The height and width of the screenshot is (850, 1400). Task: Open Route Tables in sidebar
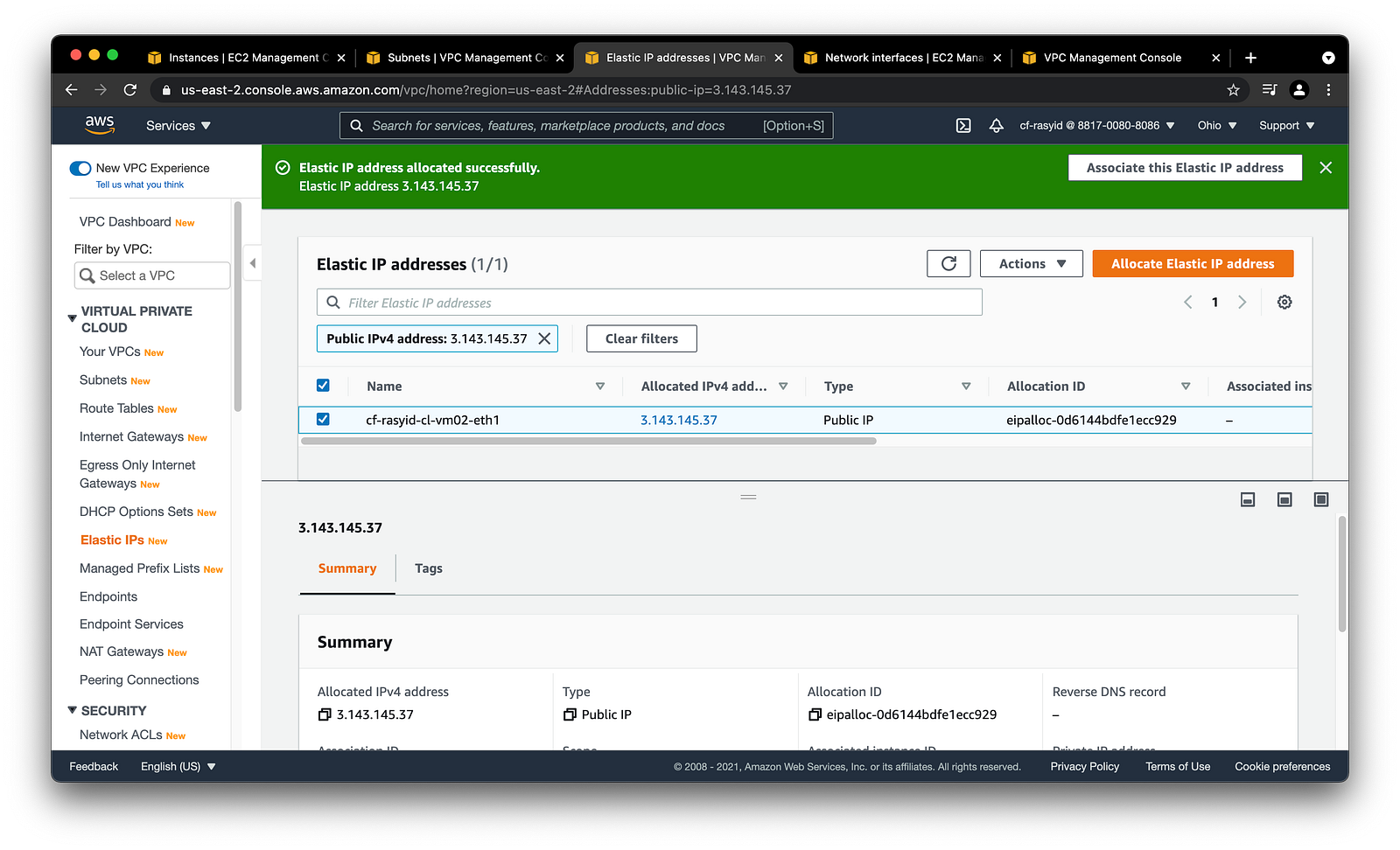(x=116, y=408)
